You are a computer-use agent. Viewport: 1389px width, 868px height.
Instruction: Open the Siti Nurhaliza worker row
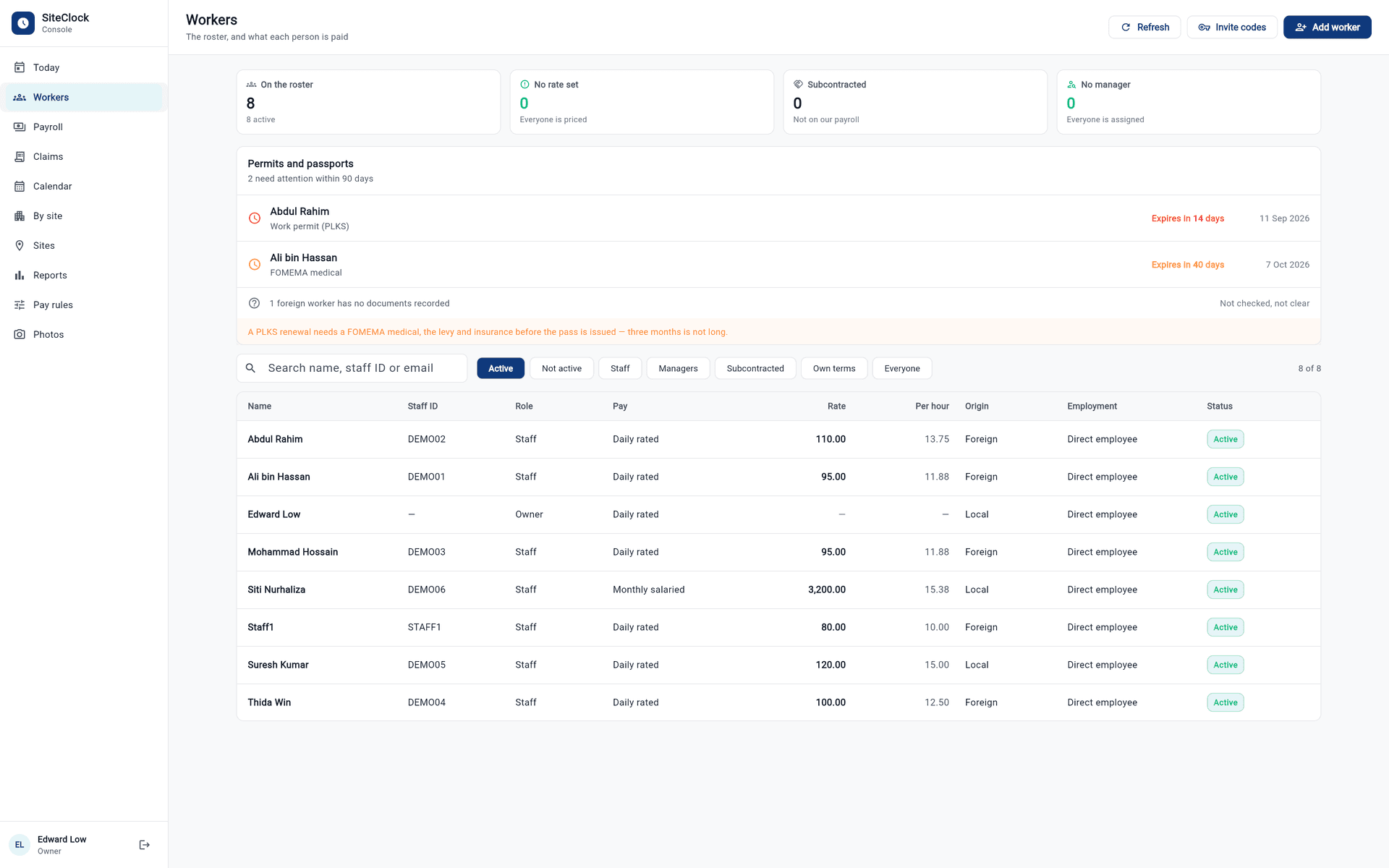tap(778, 590)
